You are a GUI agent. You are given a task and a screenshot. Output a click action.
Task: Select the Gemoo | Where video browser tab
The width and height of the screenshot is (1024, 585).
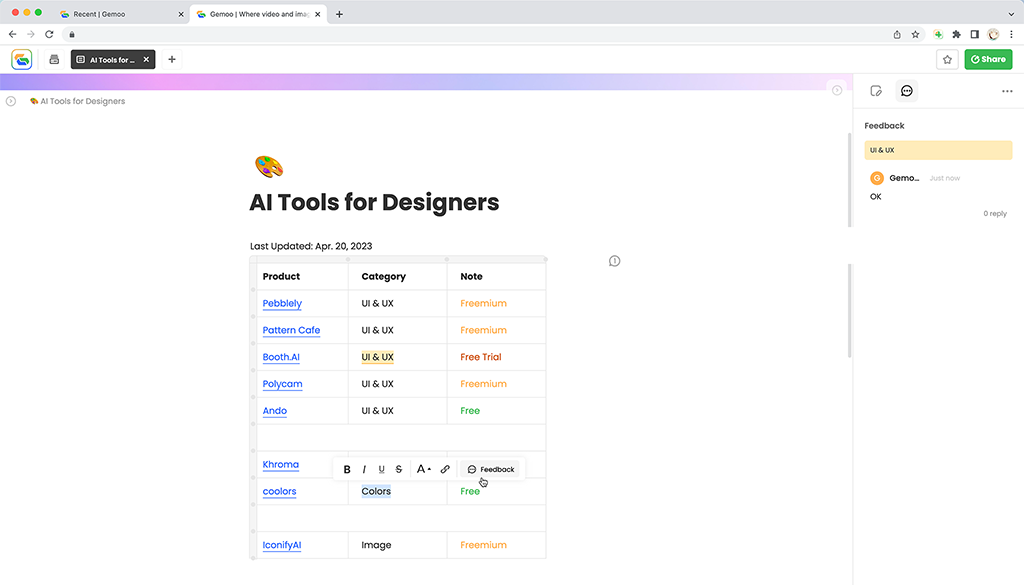(x=258, y=14)
